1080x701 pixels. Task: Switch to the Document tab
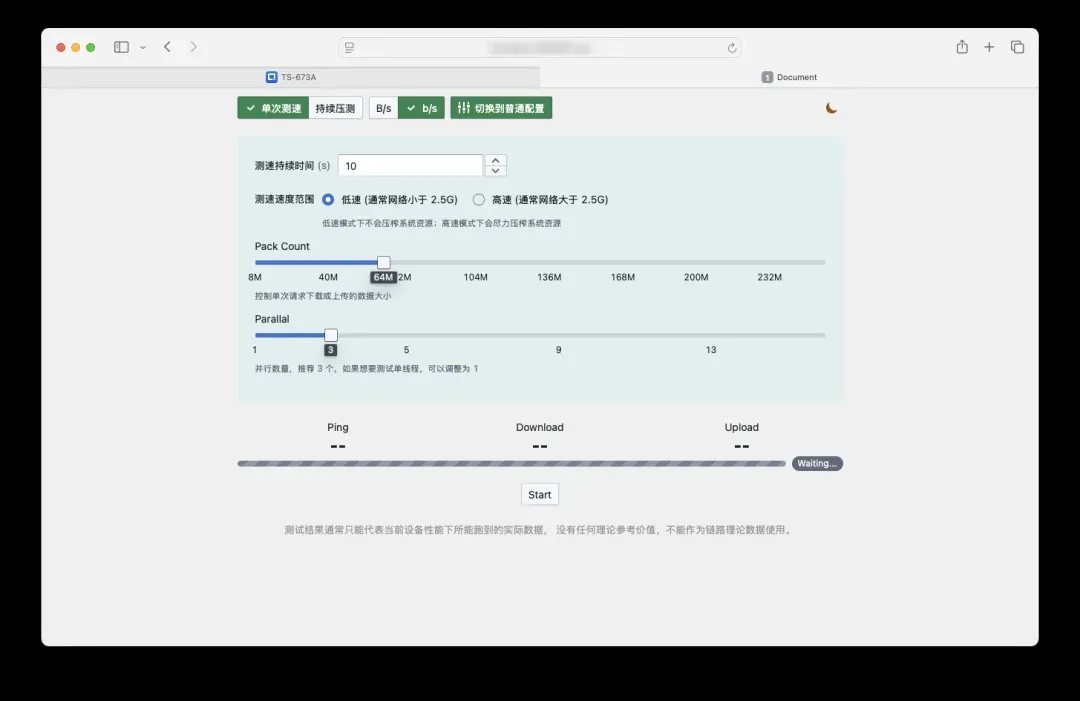click(789, 77)
